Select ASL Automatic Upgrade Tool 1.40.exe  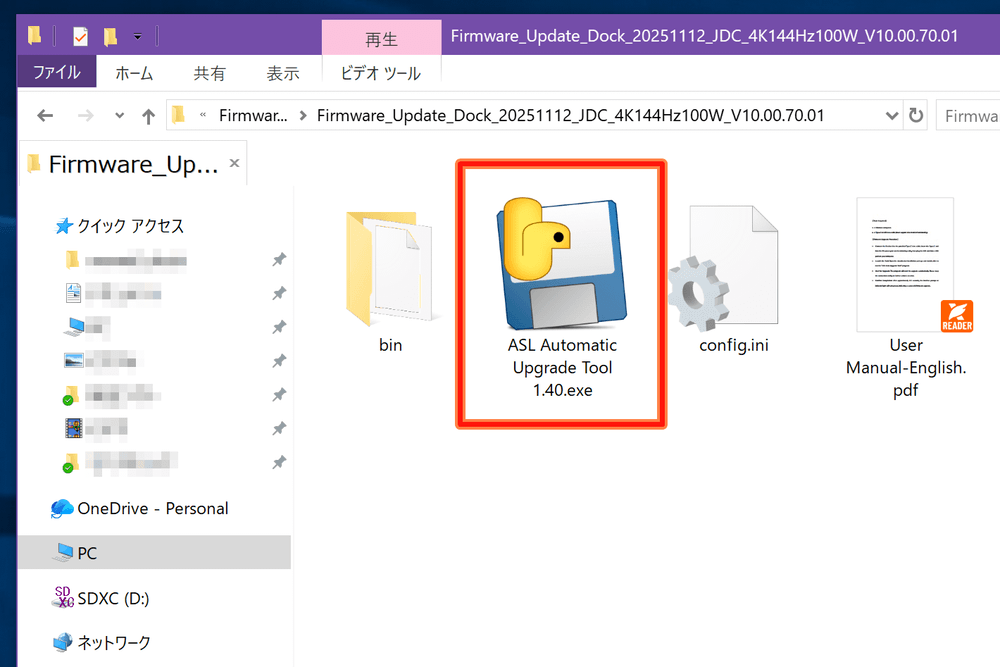pos(562,297)
